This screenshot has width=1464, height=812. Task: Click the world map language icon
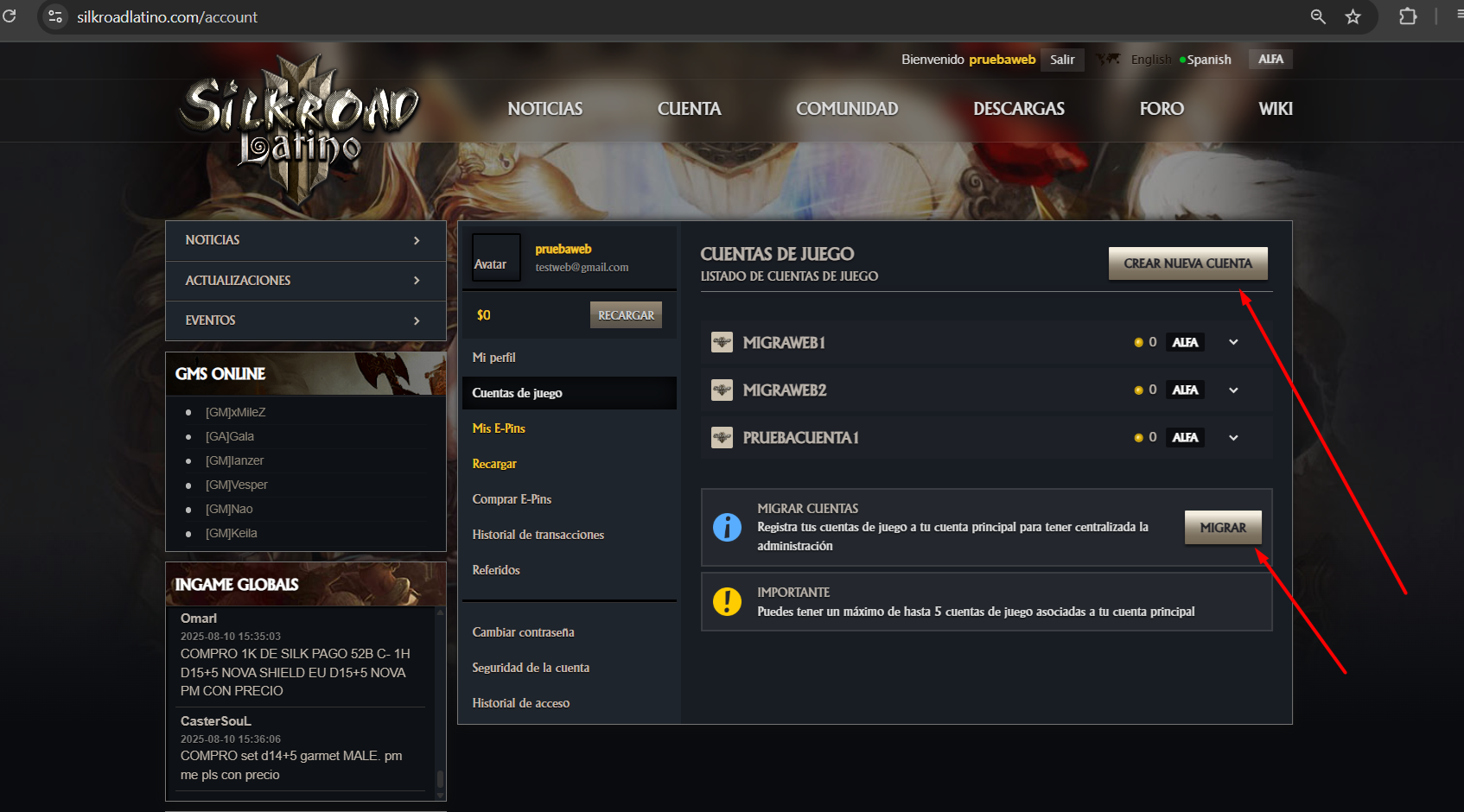(x=1108, y=59)
